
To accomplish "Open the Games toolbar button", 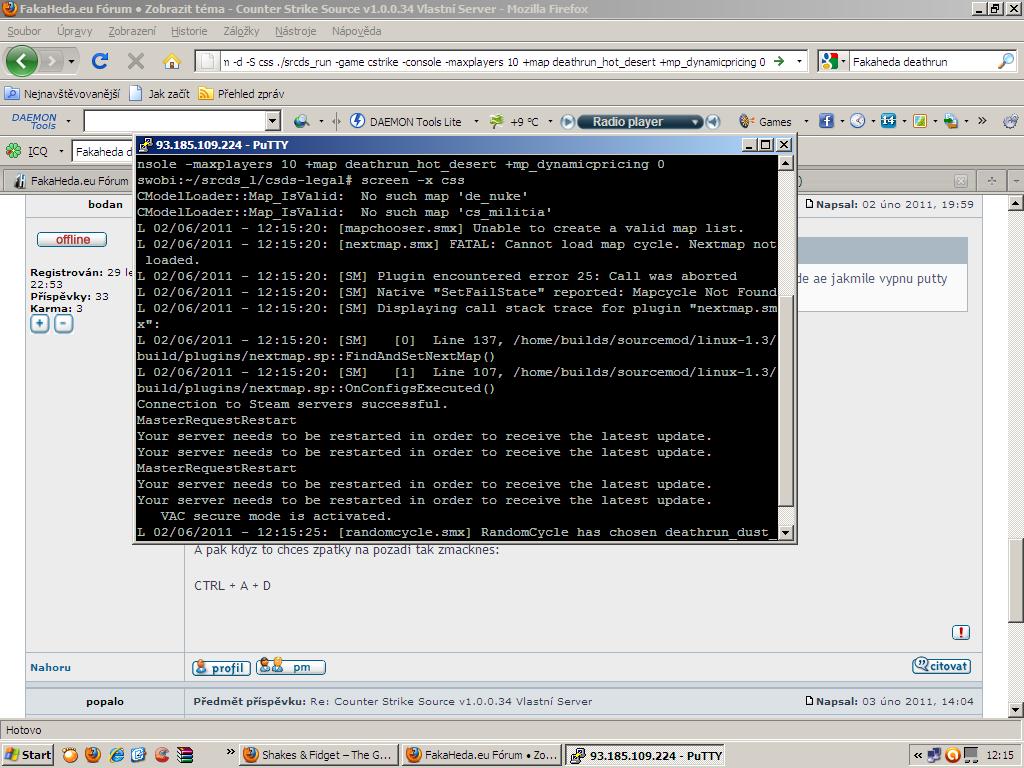I will point(765,121).
